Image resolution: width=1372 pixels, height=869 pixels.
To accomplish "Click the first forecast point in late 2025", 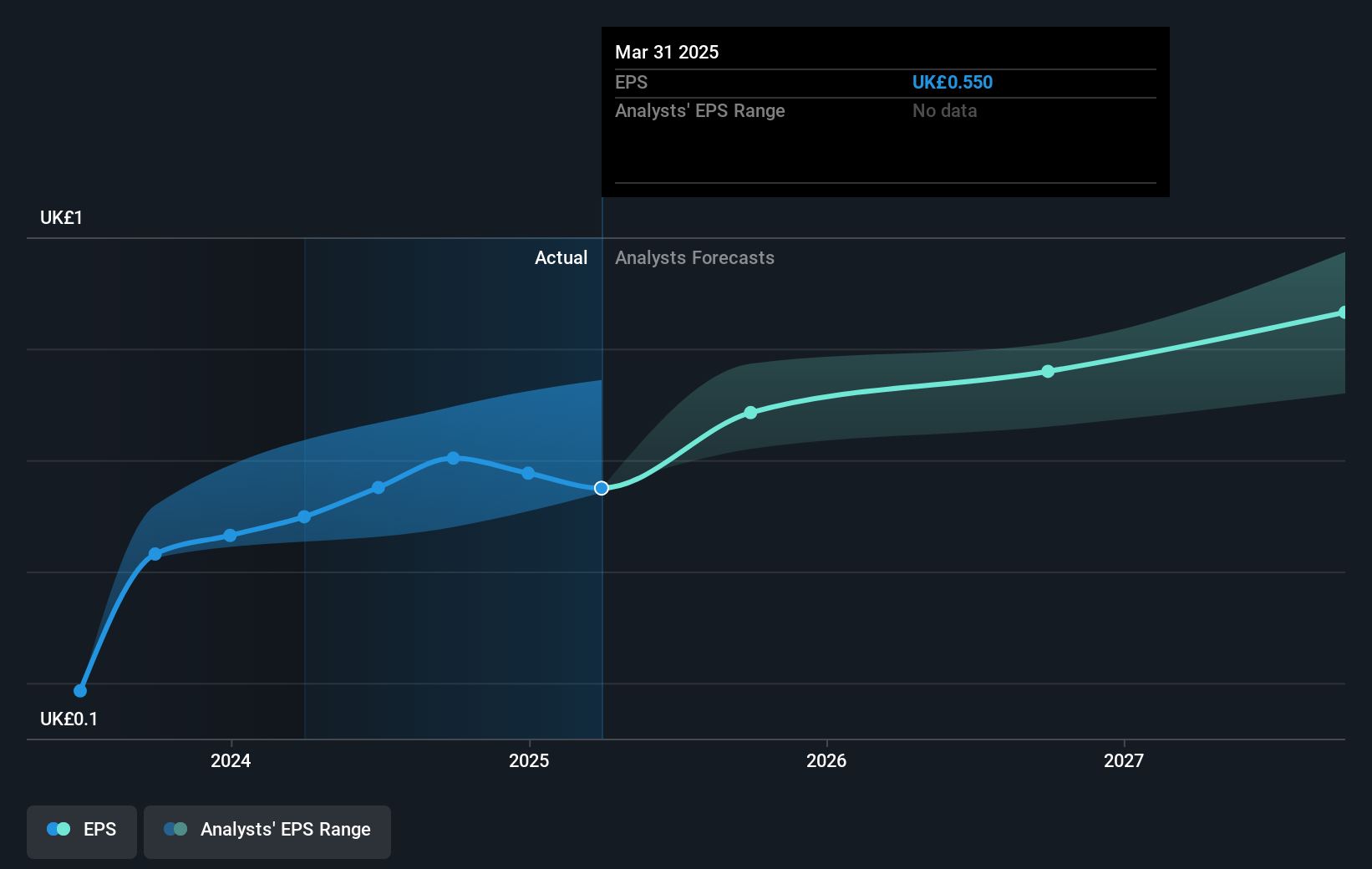I will tap(750, 413).
